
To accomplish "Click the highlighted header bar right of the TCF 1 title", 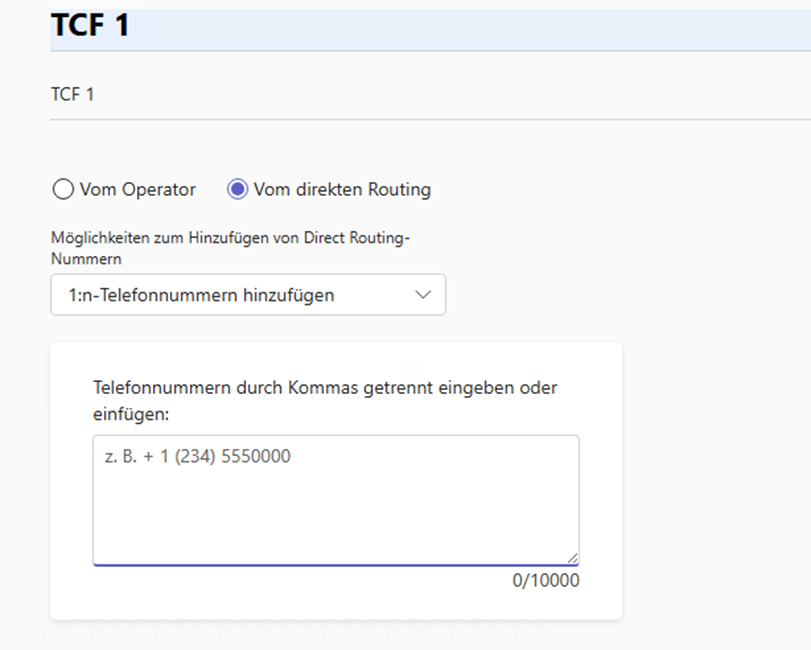I will [465, 28].
